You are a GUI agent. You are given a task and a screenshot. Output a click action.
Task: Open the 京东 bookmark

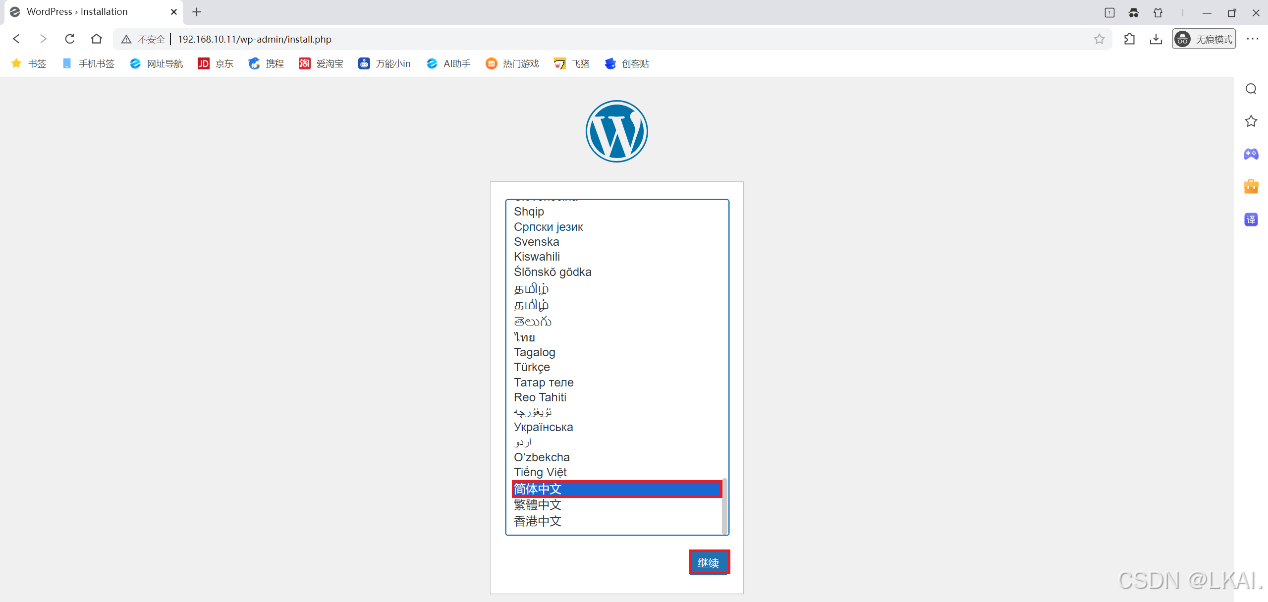click(215, 63)
